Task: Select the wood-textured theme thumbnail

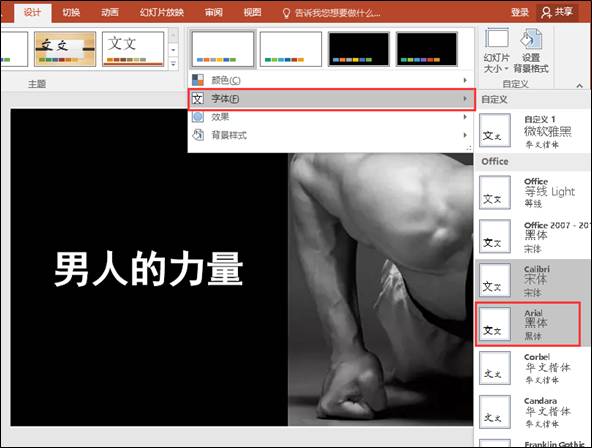Action: (x=65, y=49)
